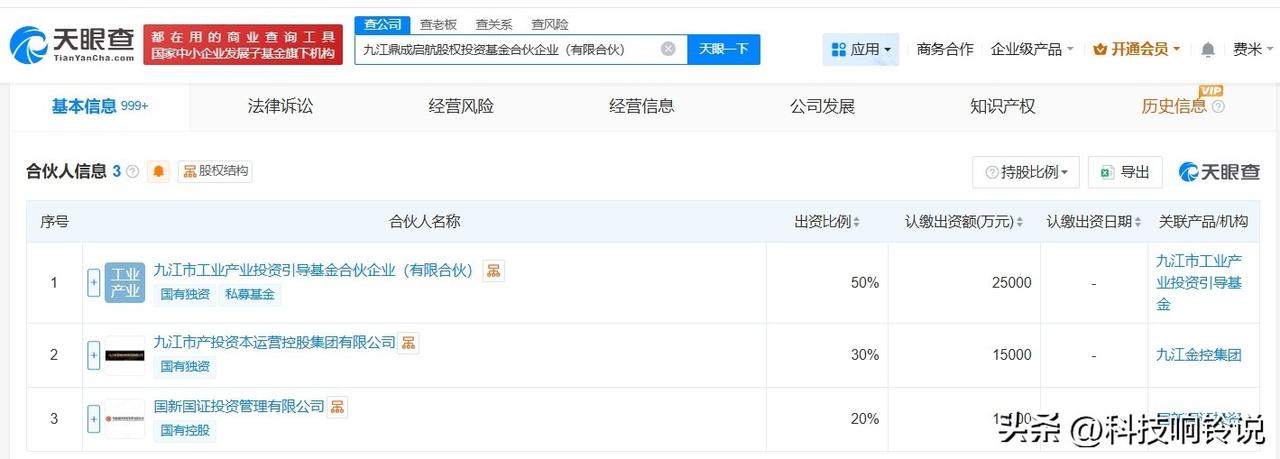This screenshot has height=459, width=1280.
Task: Sort by 认缴出资日期 column
Action: 1094,222
